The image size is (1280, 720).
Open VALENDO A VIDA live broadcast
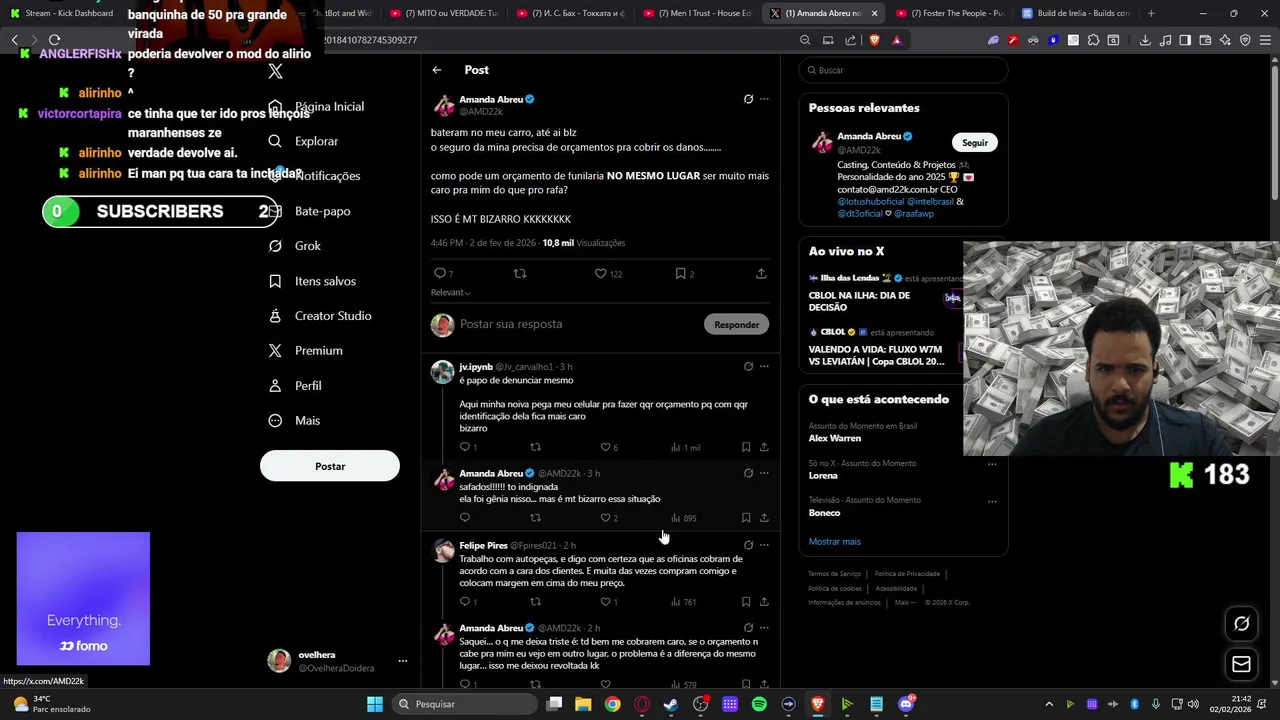click(x=876, y=355)
